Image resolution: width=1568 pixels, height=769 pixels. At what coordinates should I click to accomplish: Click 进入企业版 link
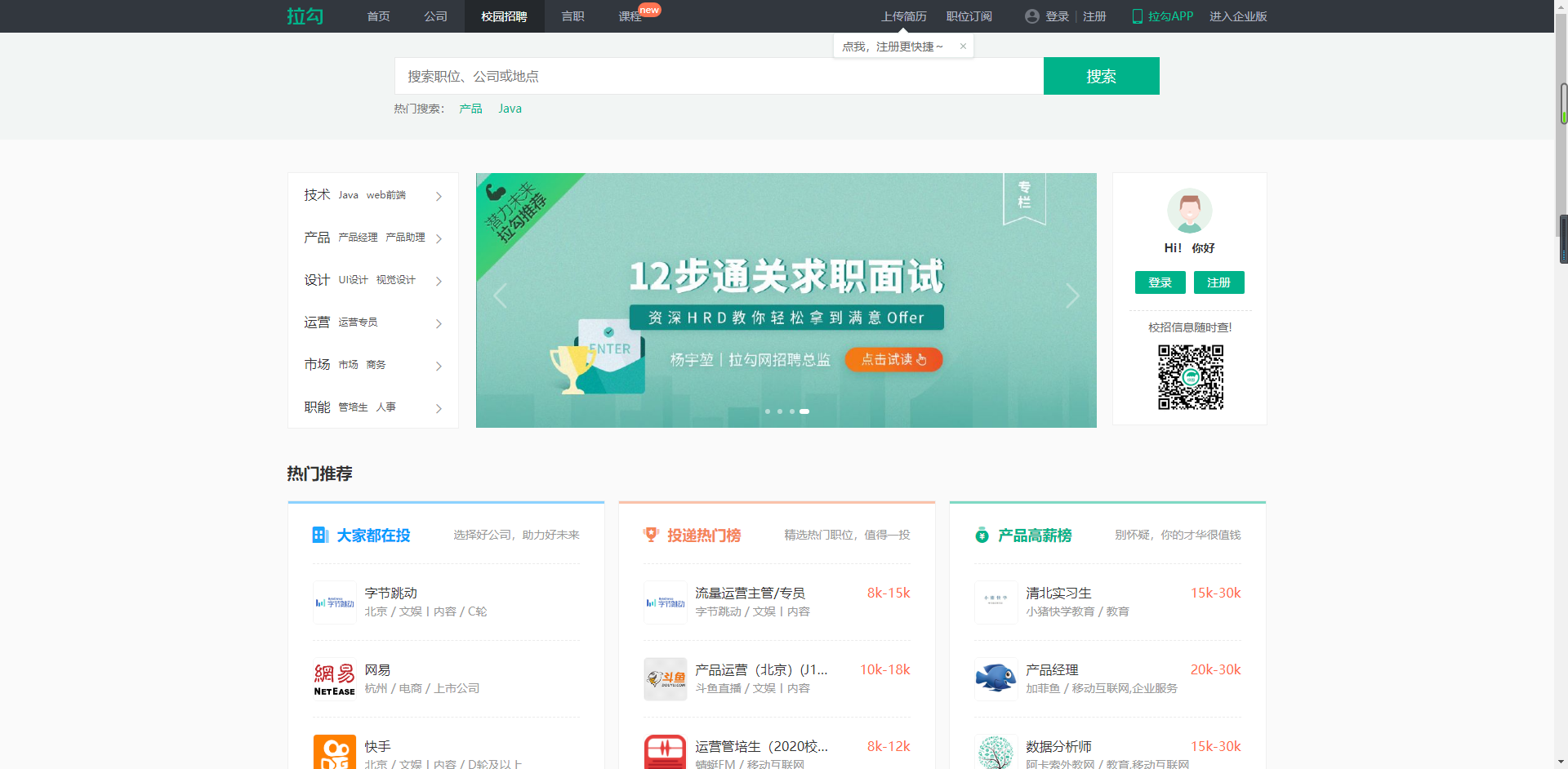[1238, 16]
